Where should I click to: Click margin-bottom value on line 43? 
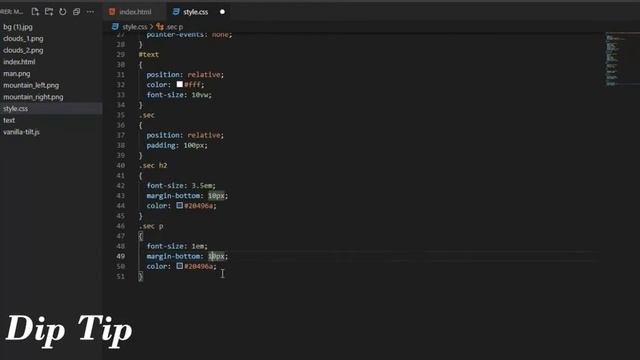(216, 196)
